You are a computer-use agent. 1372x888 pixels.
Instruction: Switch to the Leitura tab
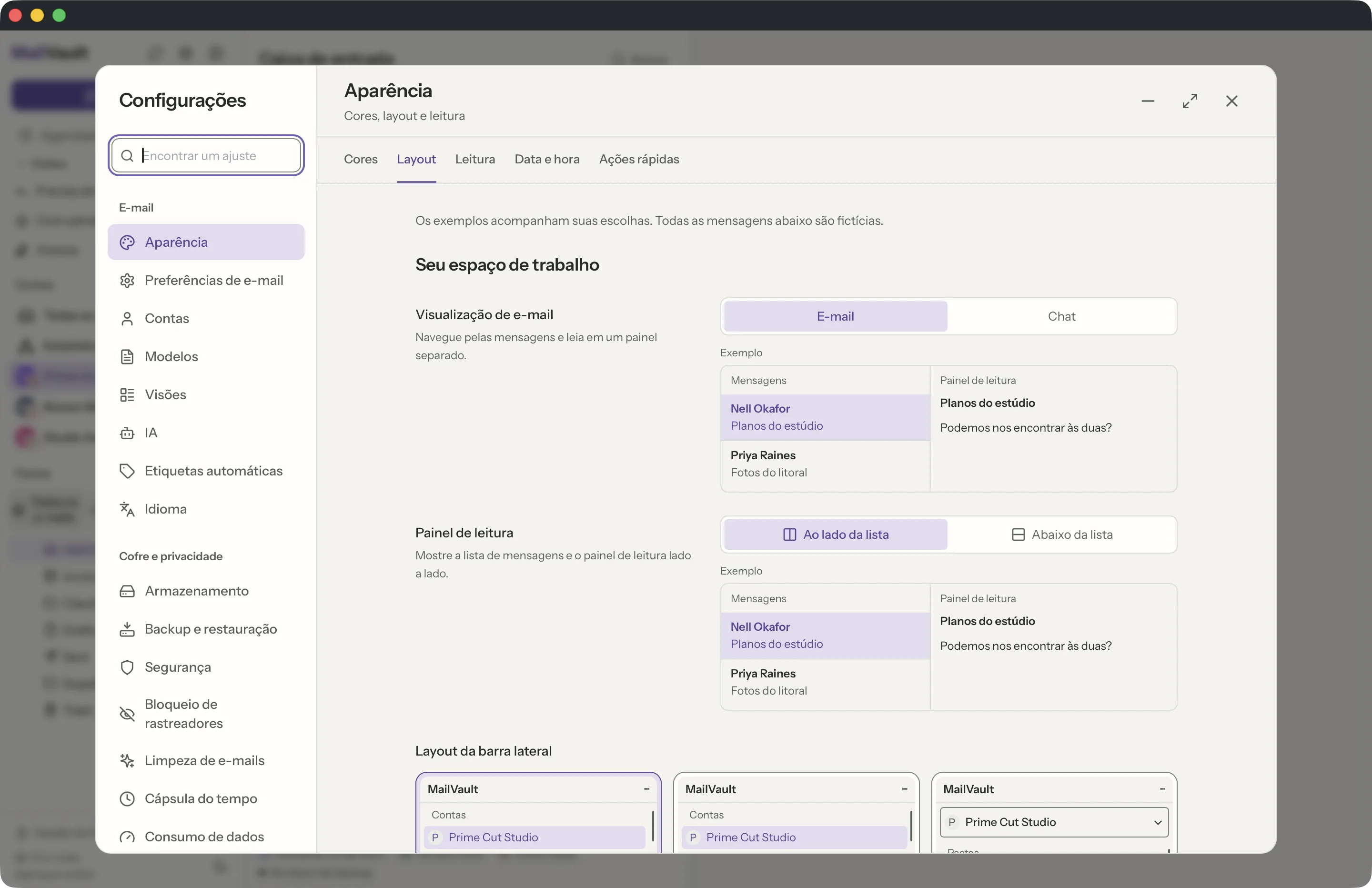[x=475, y=159]
